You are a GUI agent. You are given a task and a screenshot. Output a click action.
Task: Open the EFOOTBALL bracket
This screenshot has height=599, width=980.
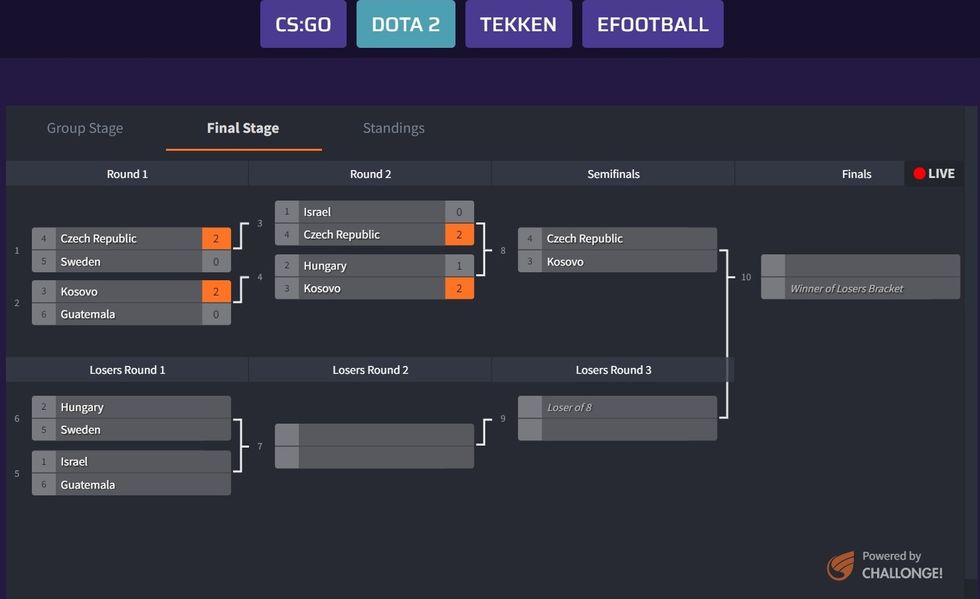point(652,24)
